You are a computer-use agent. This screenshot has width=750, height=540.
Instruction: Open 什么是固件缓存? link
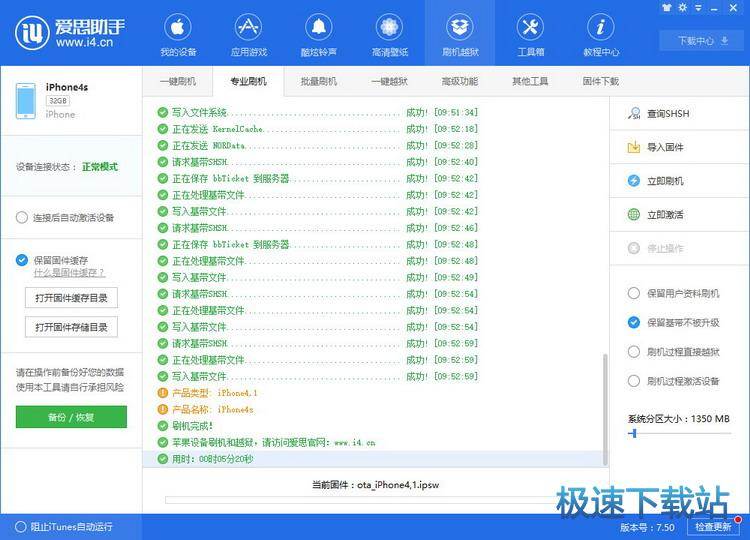(69, 273)
